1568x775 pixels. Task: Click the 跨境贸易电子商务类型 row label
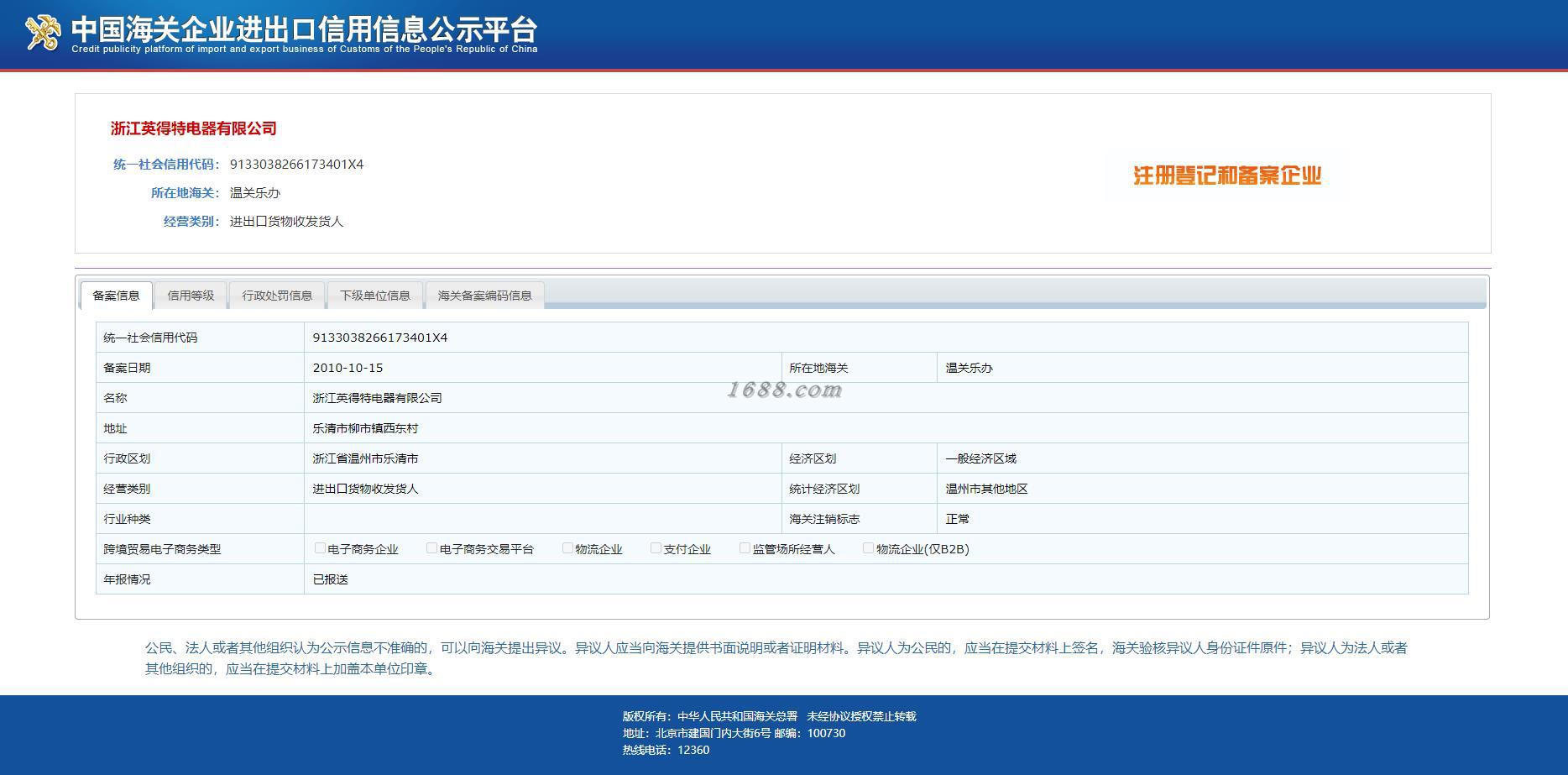point(162,549)
